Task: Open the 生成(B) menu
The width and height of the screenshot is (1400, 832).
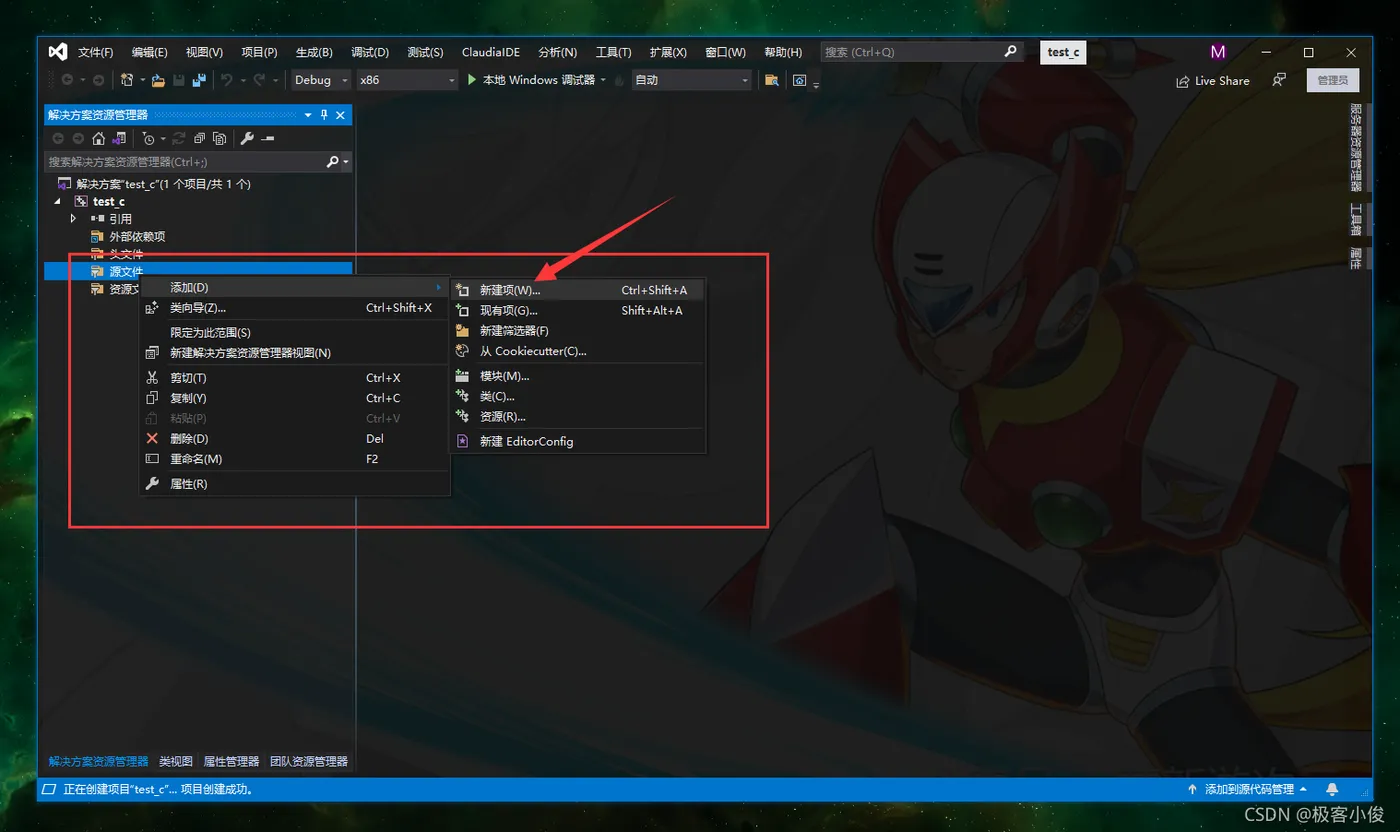Action: [x=314, y=52]
